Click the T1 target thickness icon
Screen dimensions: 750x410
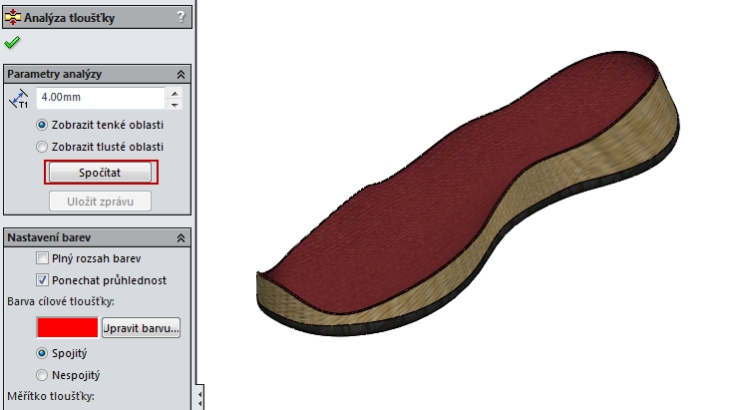19,99
